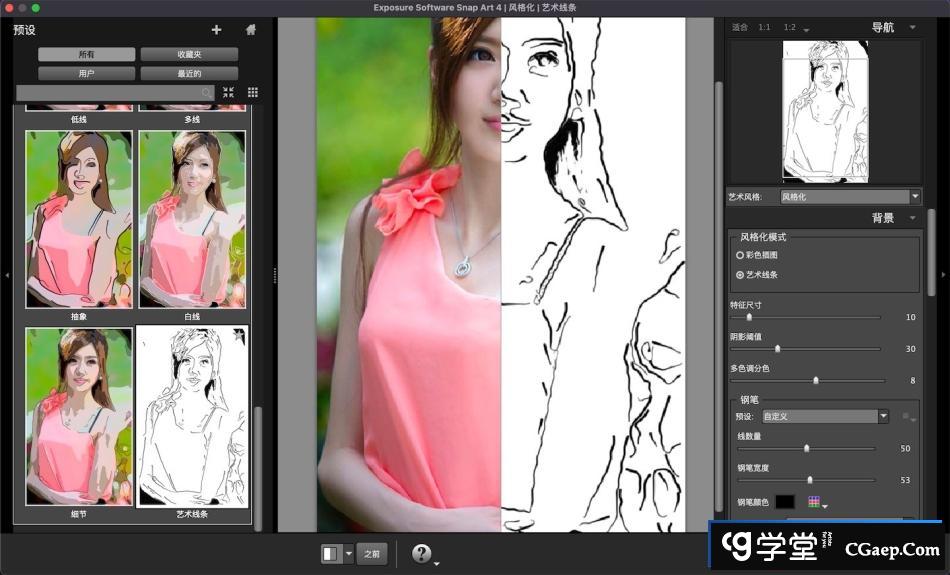Click the split preview view icon
Image resolution: width=950 pixels, height=575 pixels.
coord(330,553)
